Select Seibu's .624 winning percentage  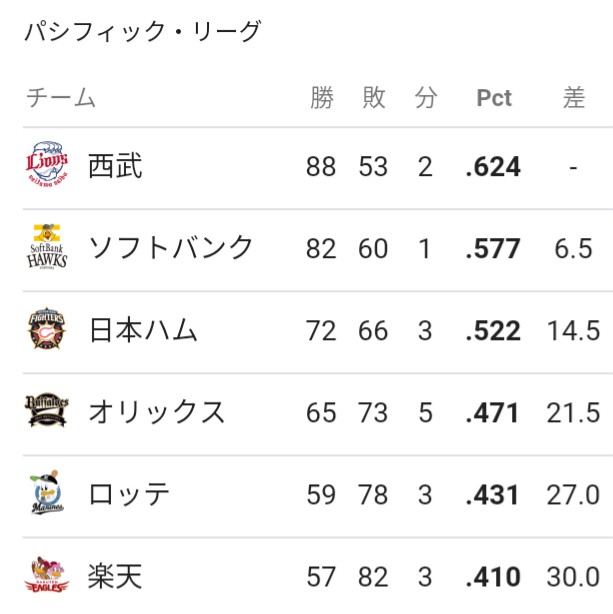click(x=493, y=167)
